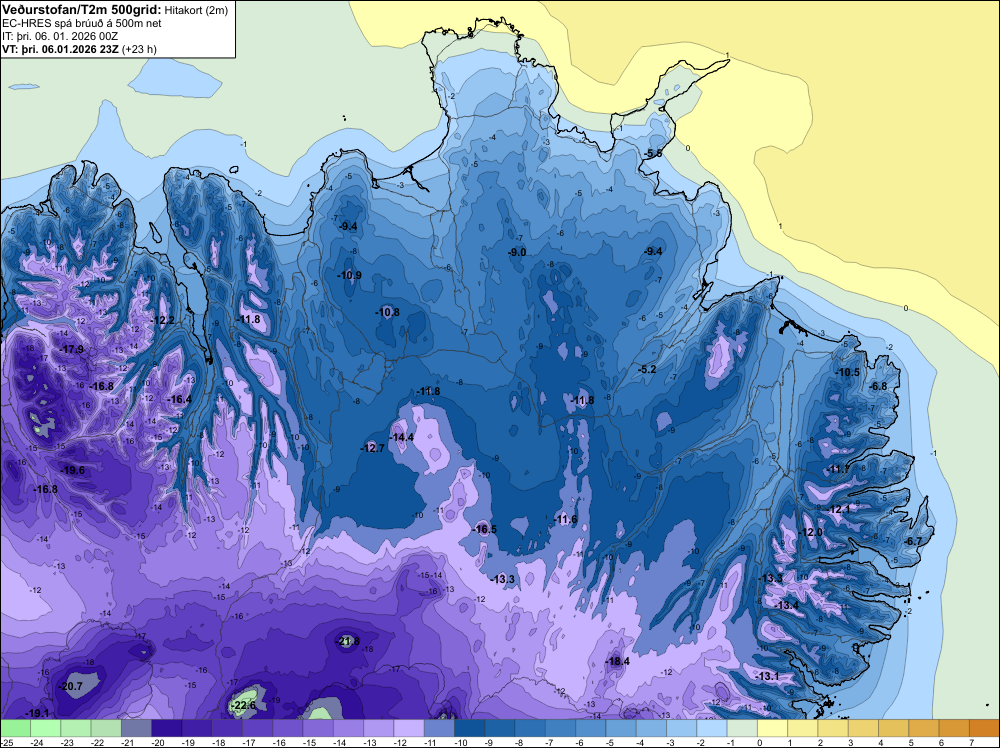Click the -6.7 temperature label

(913, 541)
